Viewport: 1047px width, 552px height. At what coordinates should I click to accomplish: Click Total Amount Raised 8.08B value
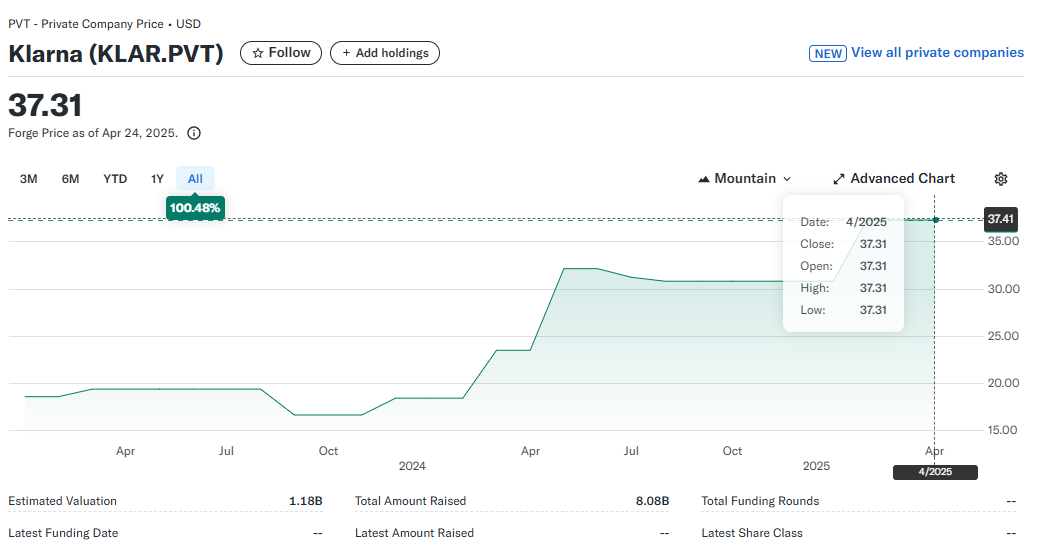tap(652, 501)
